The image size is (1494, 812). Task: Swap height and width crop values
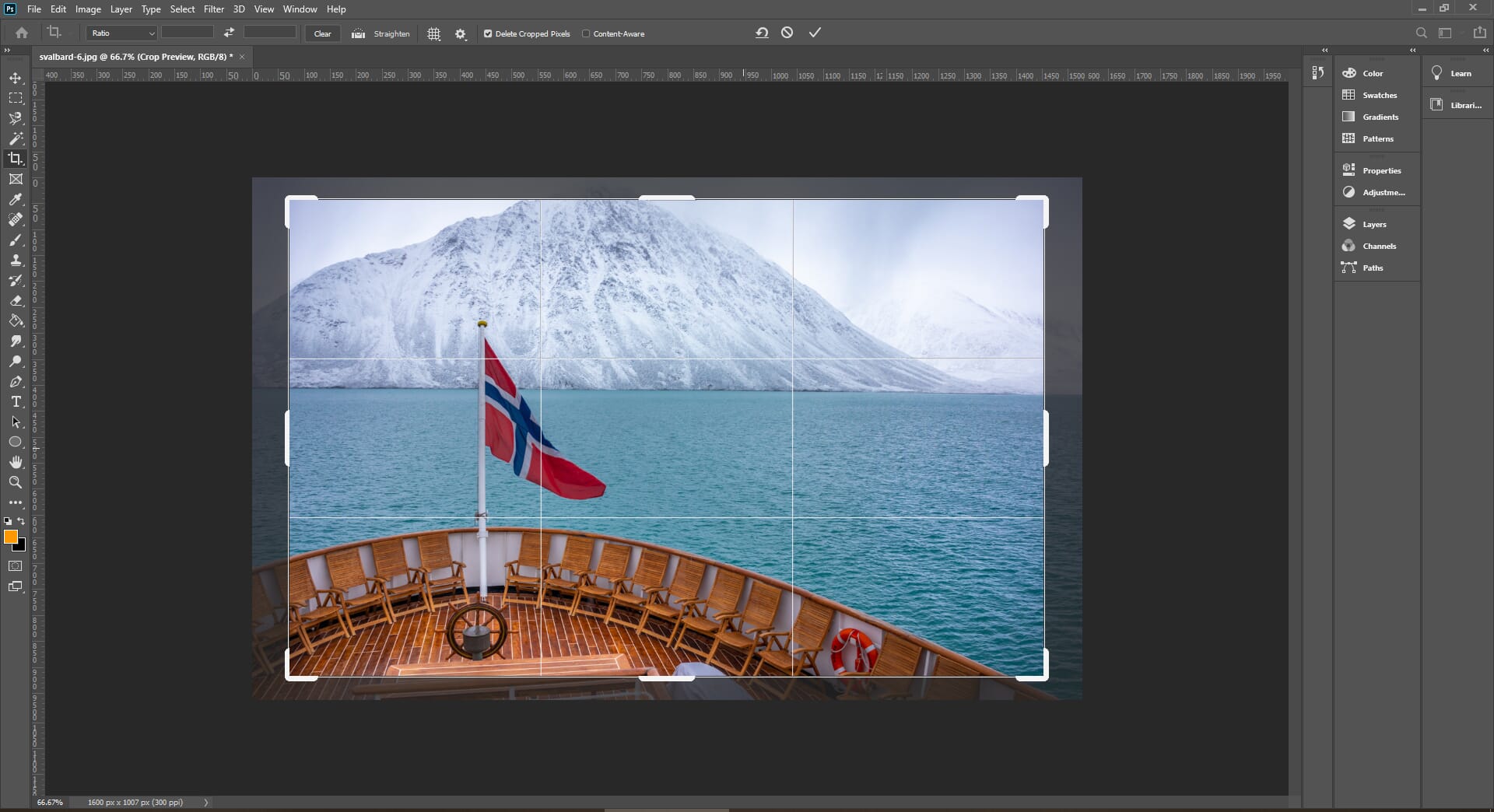229,33
